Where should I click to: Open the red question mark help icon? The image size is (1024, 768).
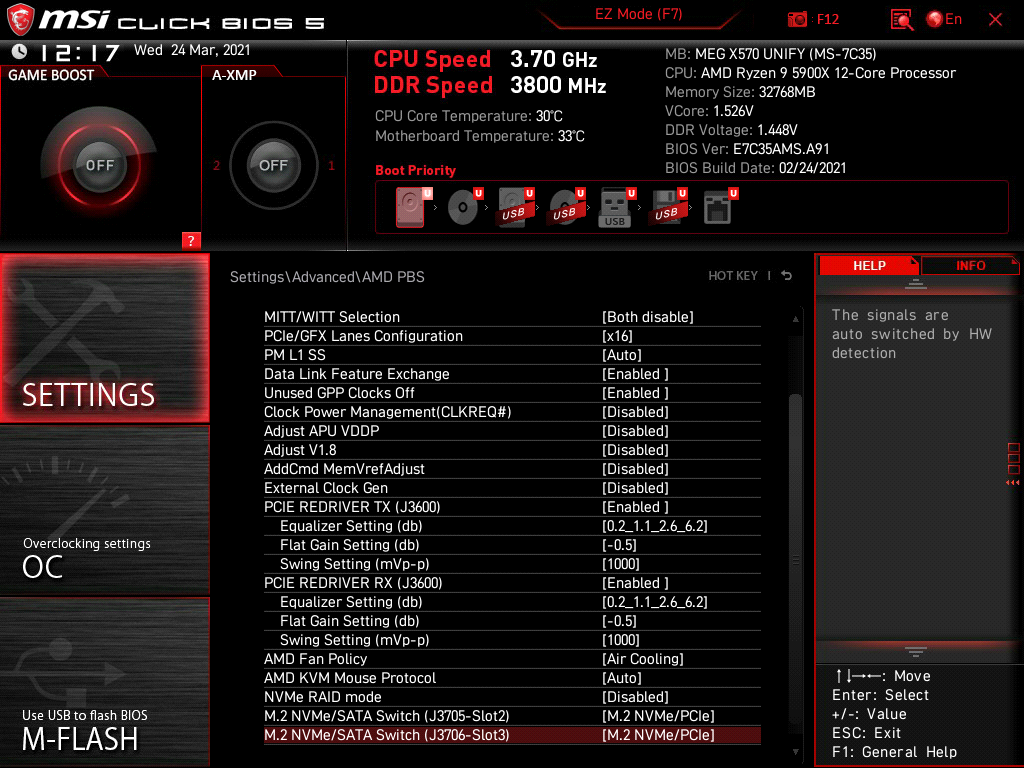pos(191,240)
